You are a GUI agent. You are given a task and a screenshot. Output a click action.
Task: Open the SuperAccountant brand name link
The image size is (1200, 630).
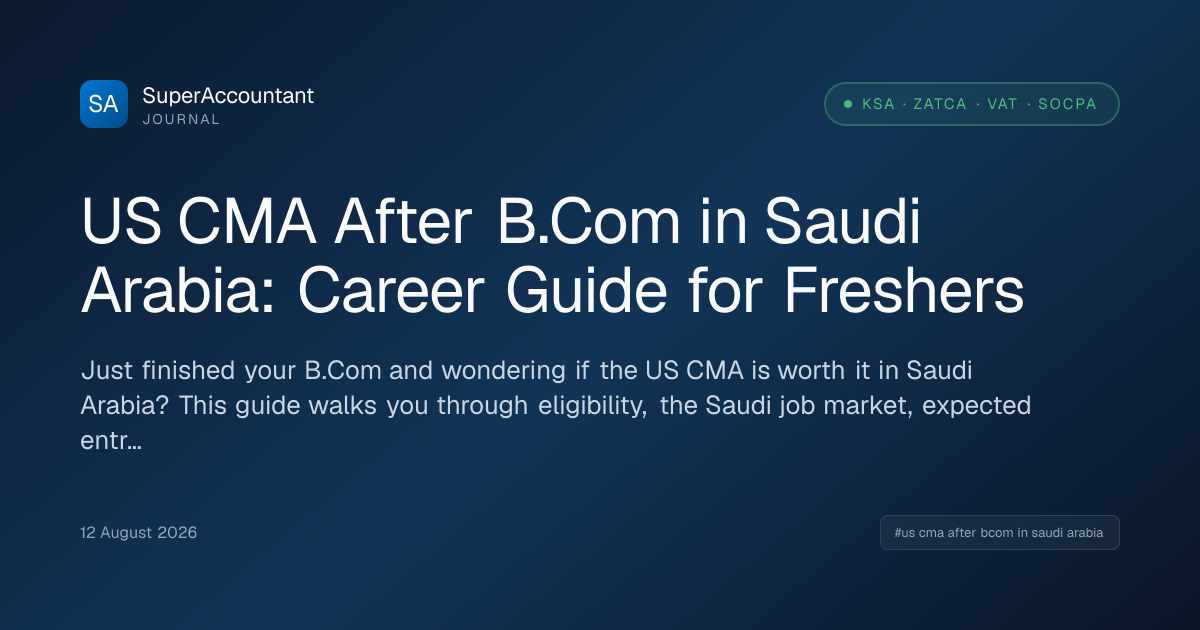point(228,96)
